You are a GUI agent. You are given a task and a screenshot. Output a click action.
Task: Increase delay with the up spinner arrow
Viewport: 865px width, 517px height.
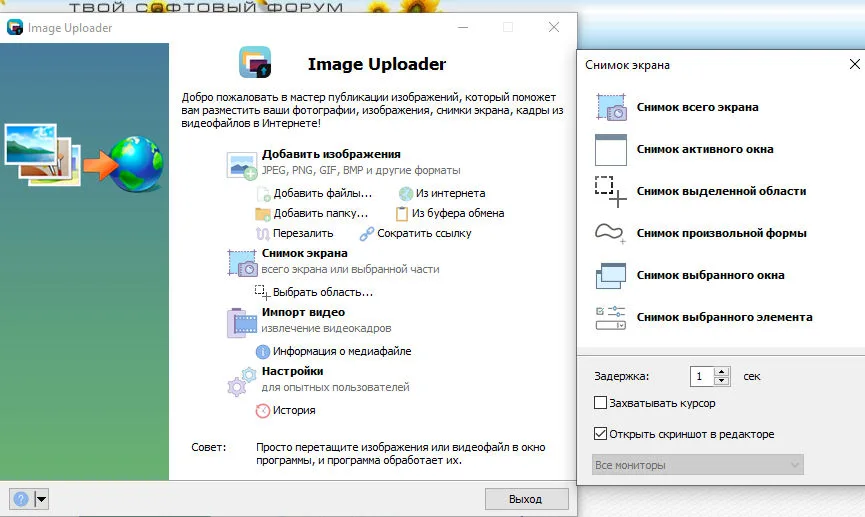(722, 371)
